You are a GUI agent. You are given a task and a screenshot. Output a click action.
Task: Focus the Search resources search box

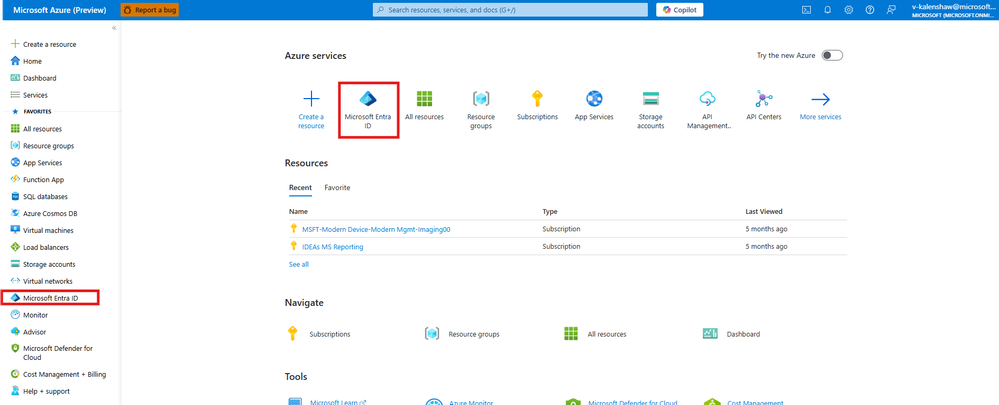click(x=511, y=10)
